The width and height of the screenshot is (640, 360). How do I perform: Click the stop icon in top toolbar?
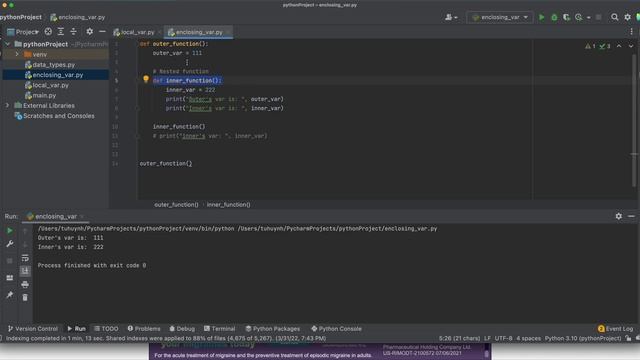tap(598, 17)
